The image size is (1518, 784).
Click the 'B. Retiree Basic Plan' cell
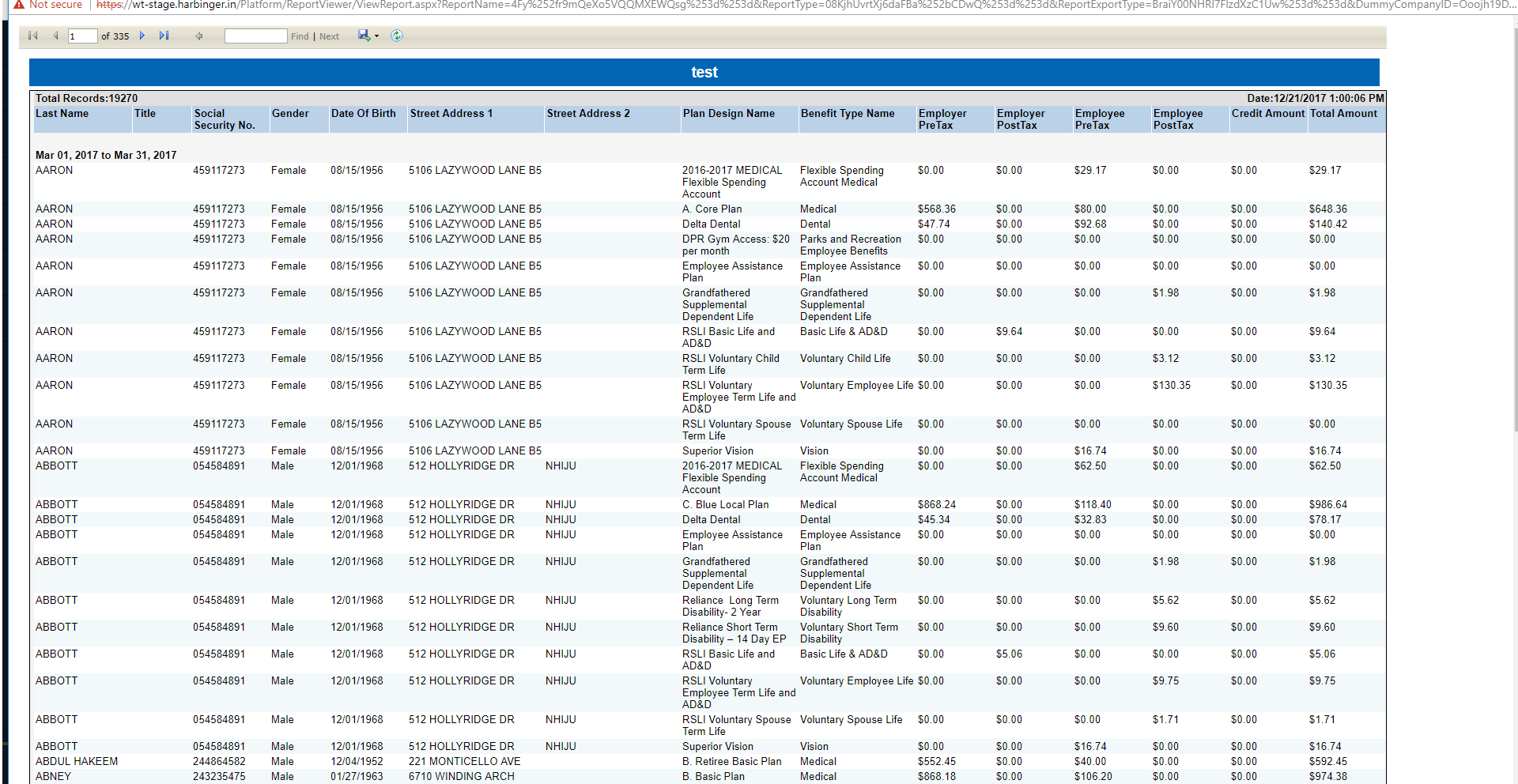[x=731, y=761]
